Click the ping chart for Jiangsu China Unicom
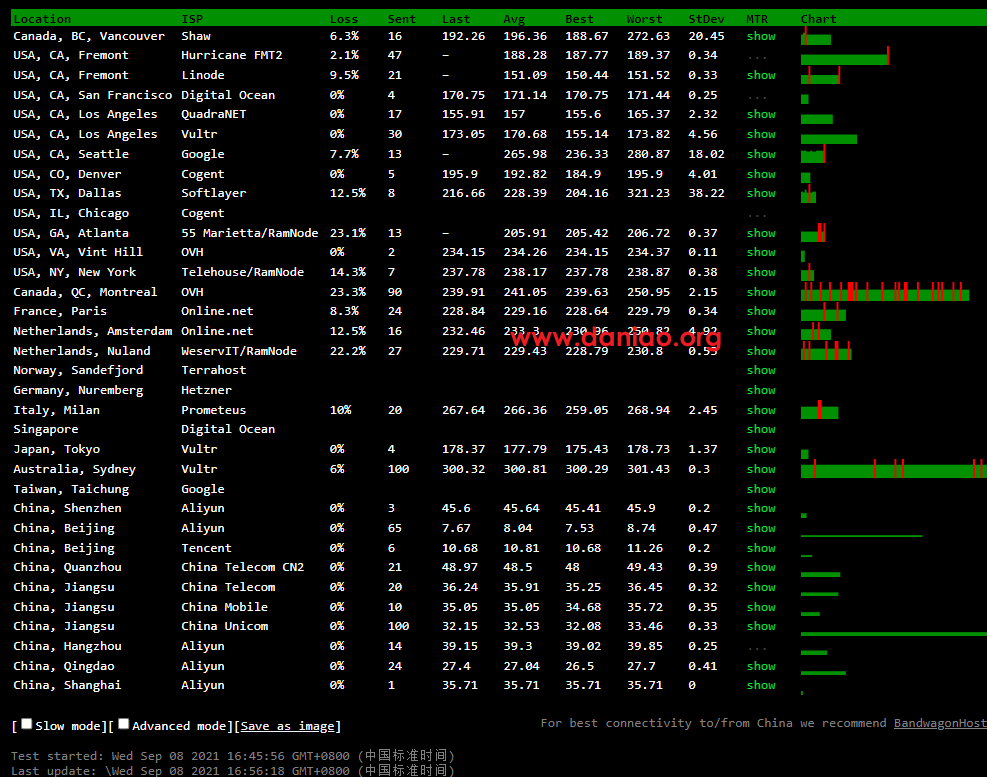Viewport: 987px width, 777px height. coord(894,633)
